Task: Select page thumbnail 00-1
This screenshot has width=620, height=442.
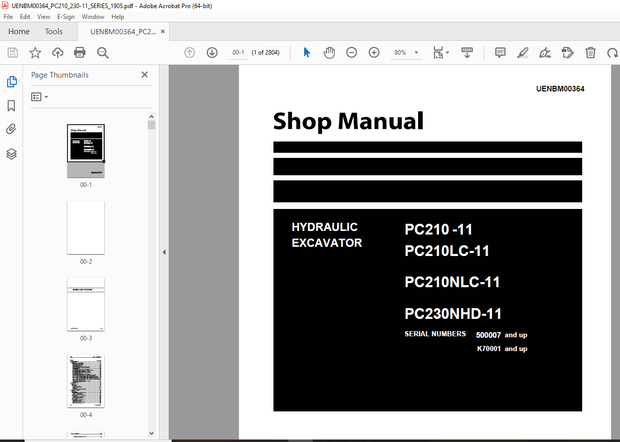Action: [x=86, y=151]
